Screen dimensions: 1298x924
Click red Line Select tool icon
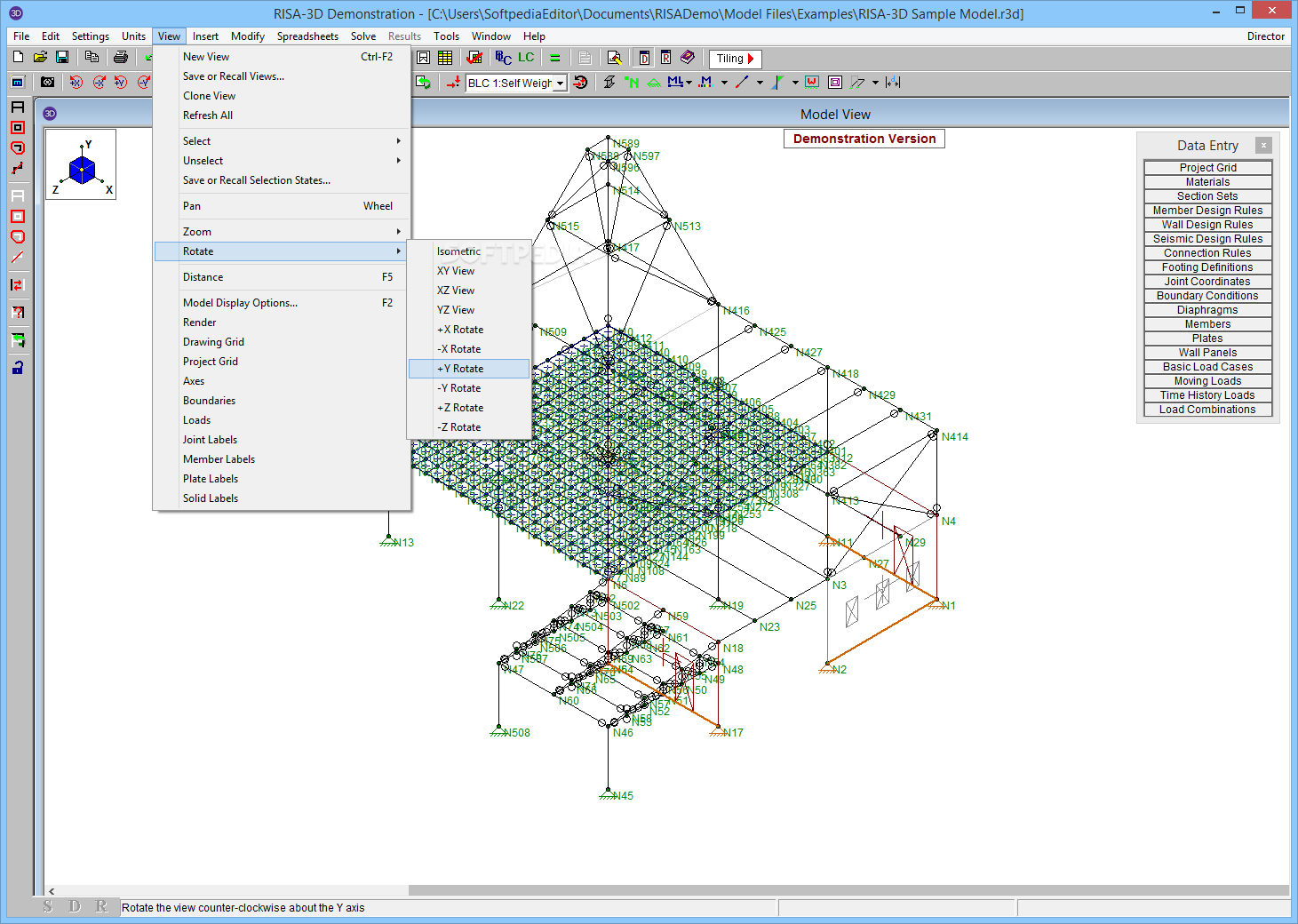(18, 168)
